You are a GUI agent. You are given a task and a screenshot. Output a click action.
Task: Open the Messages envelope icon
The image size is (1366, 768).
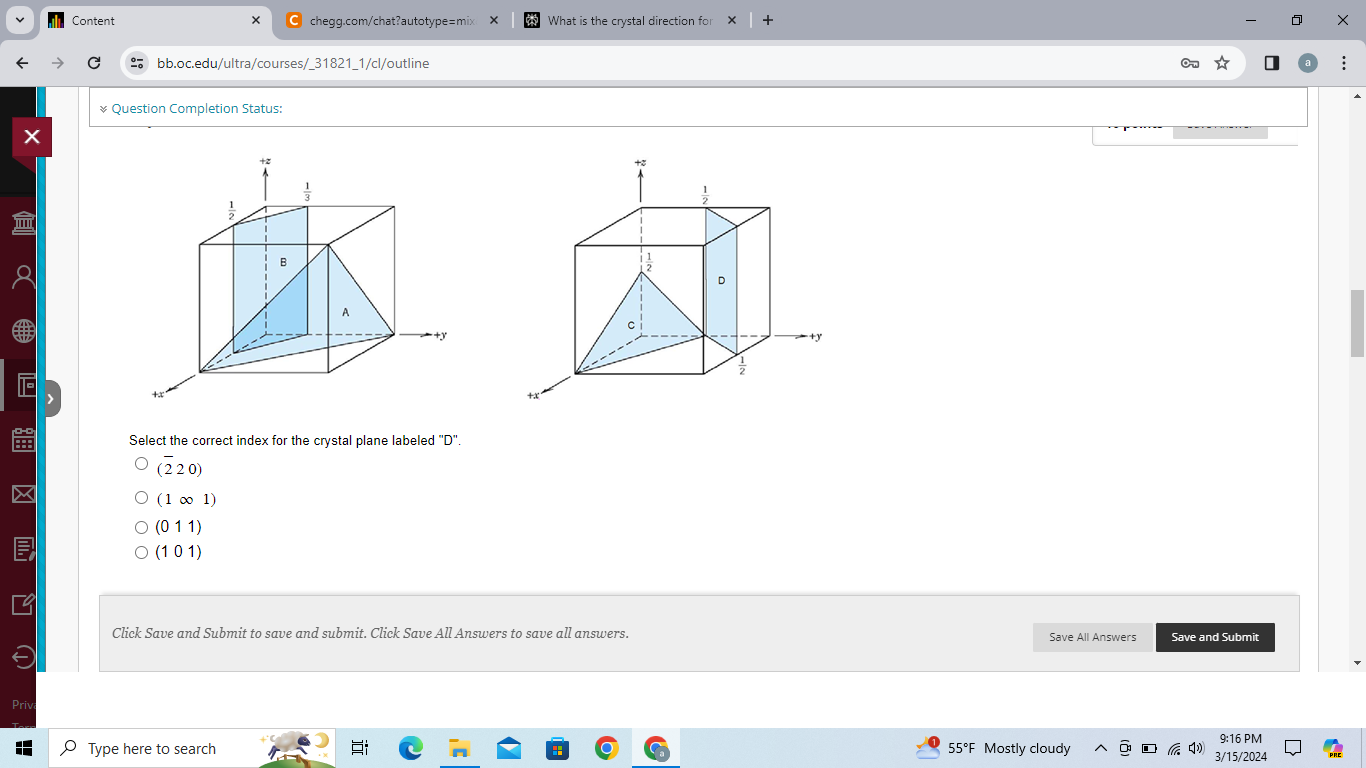click(23, 494)
